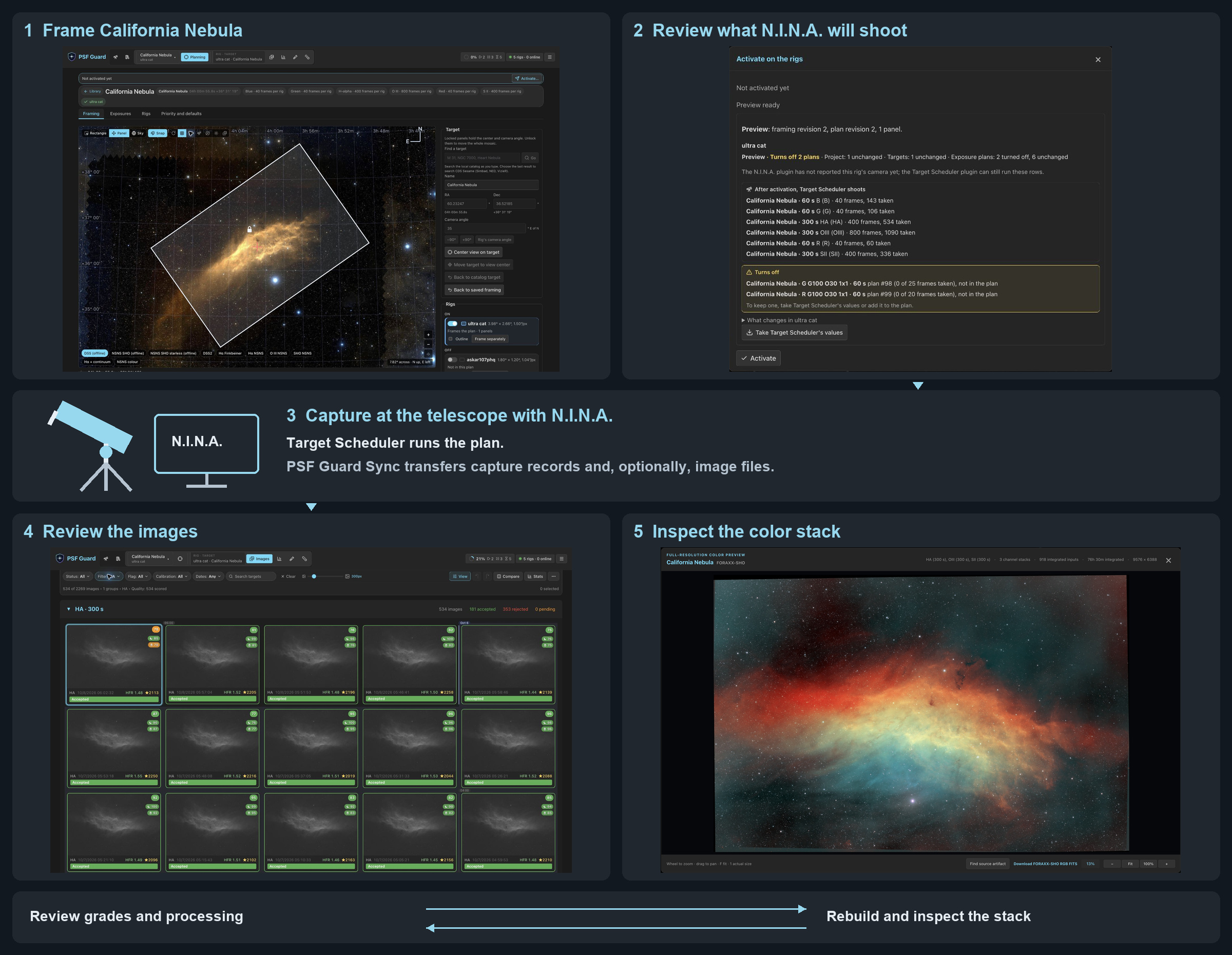The width and height of the screenshot is (1232, 955).
Task: Select the Hα Finkbeiner survey layer
Action: [229, 353]
